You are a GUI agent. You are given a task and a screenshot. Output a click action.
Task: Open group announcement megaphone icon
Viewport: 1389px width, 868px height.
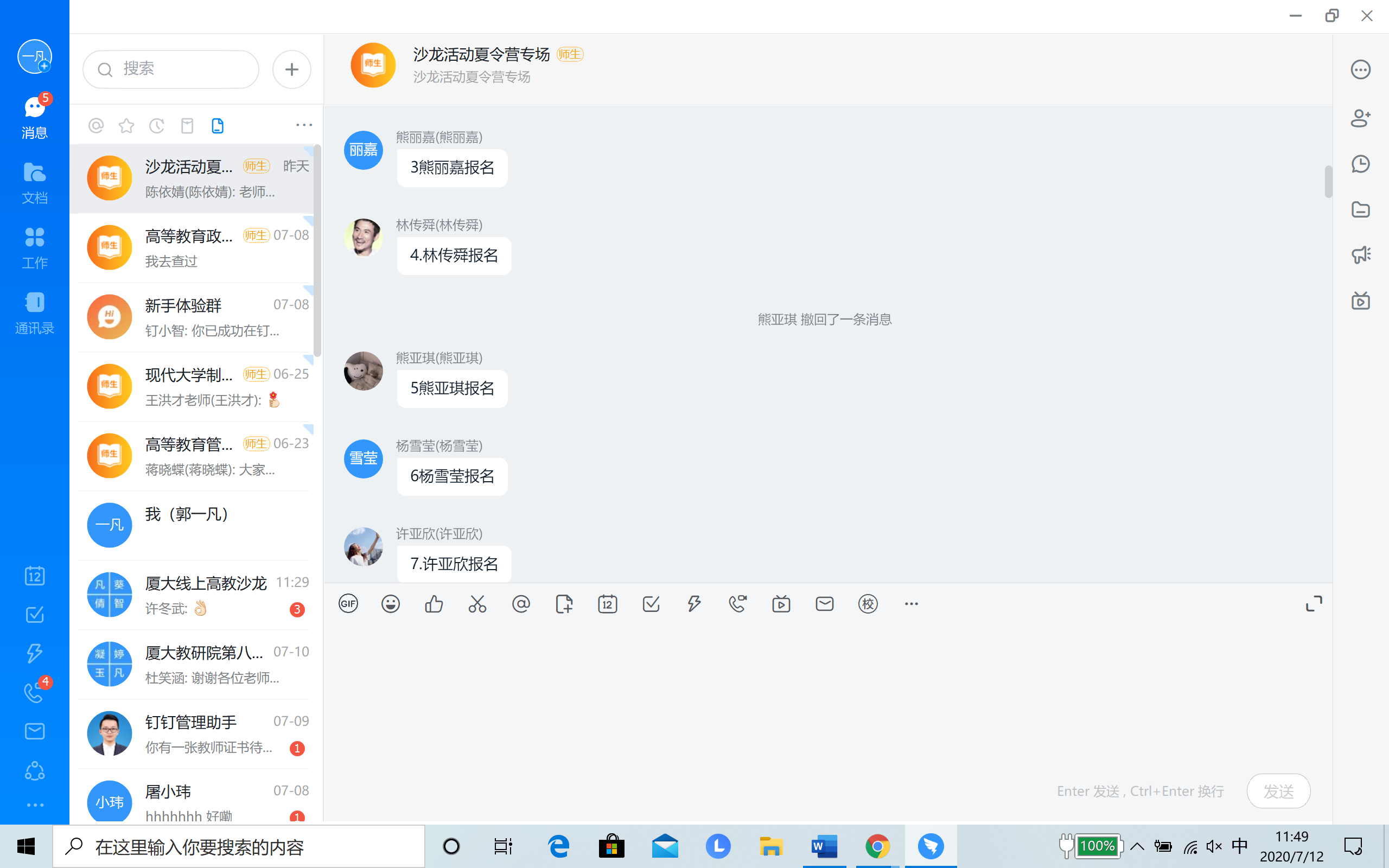(x=1360, y=254)
